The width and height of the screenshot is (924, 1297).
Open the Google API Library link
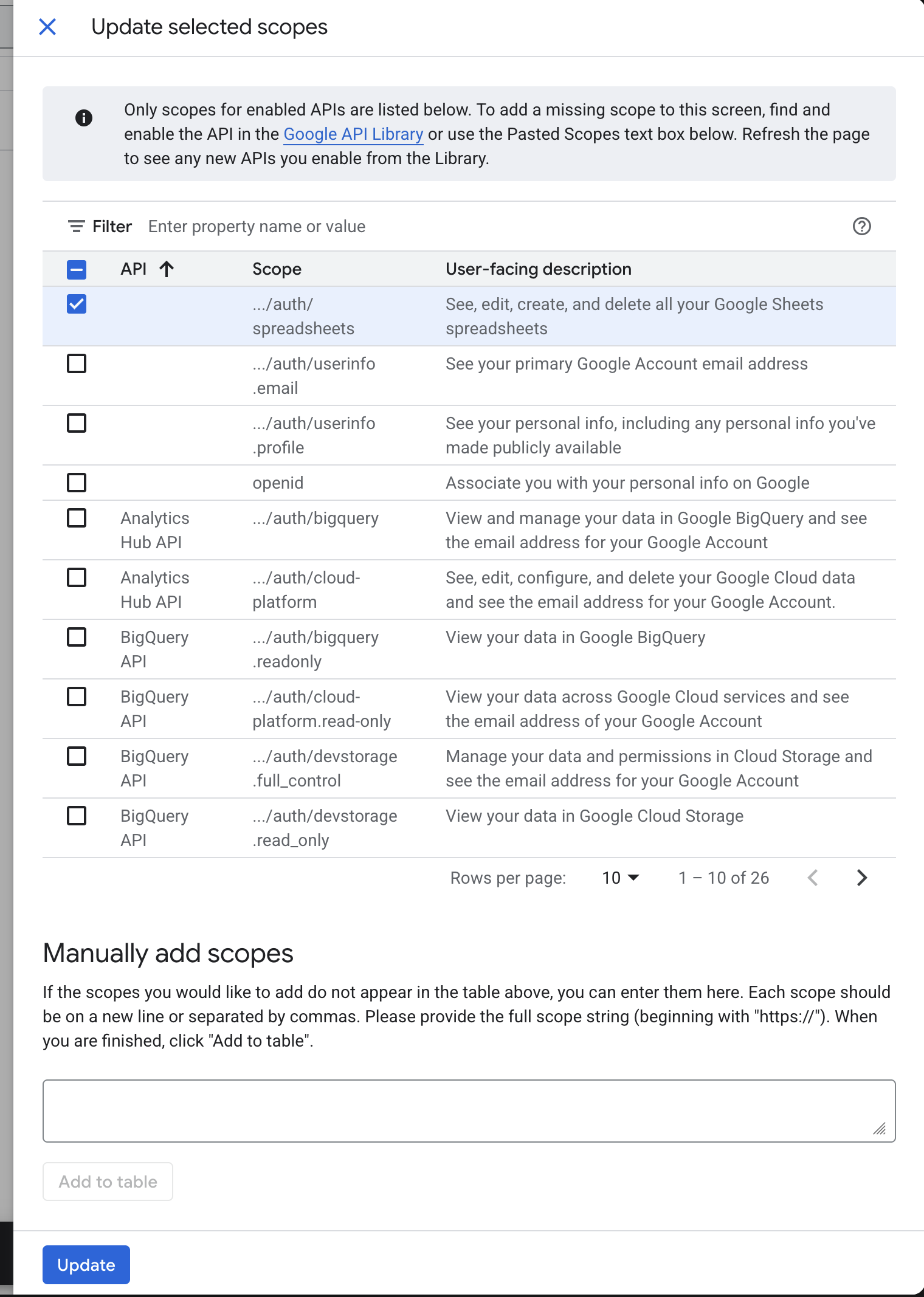click(353, 134)
